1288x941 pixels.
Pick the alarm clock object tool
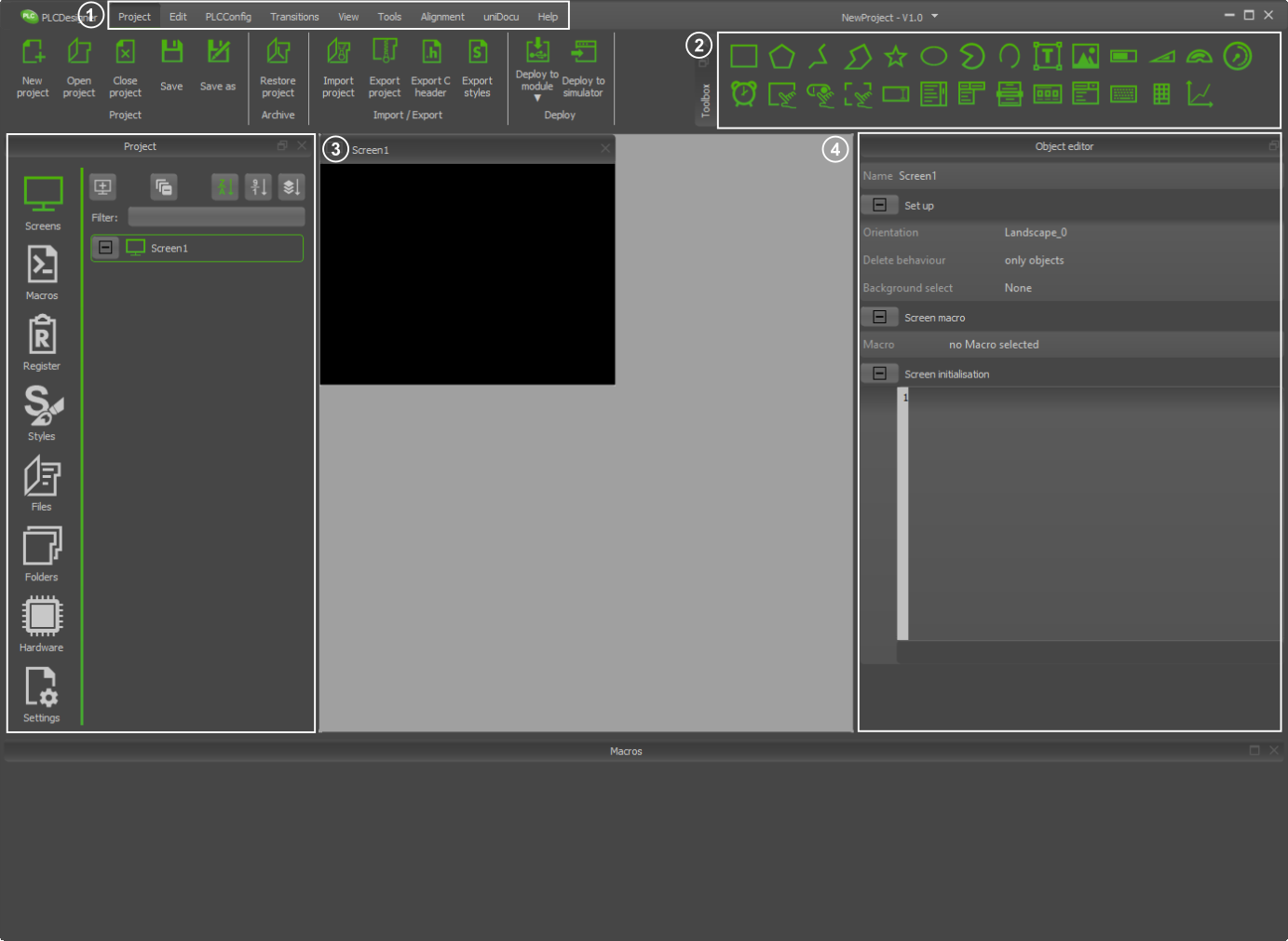click(743, 94)
